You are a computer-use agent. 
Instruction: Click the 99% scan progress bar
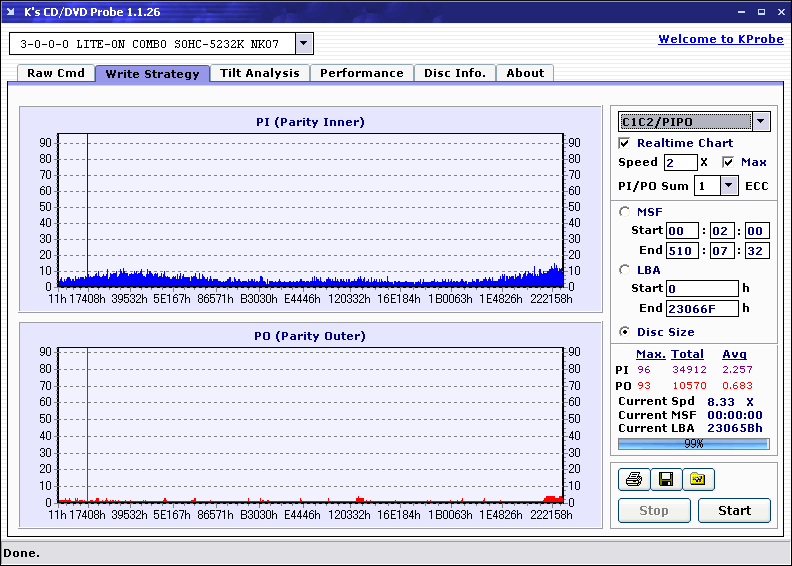pos(693,443)
